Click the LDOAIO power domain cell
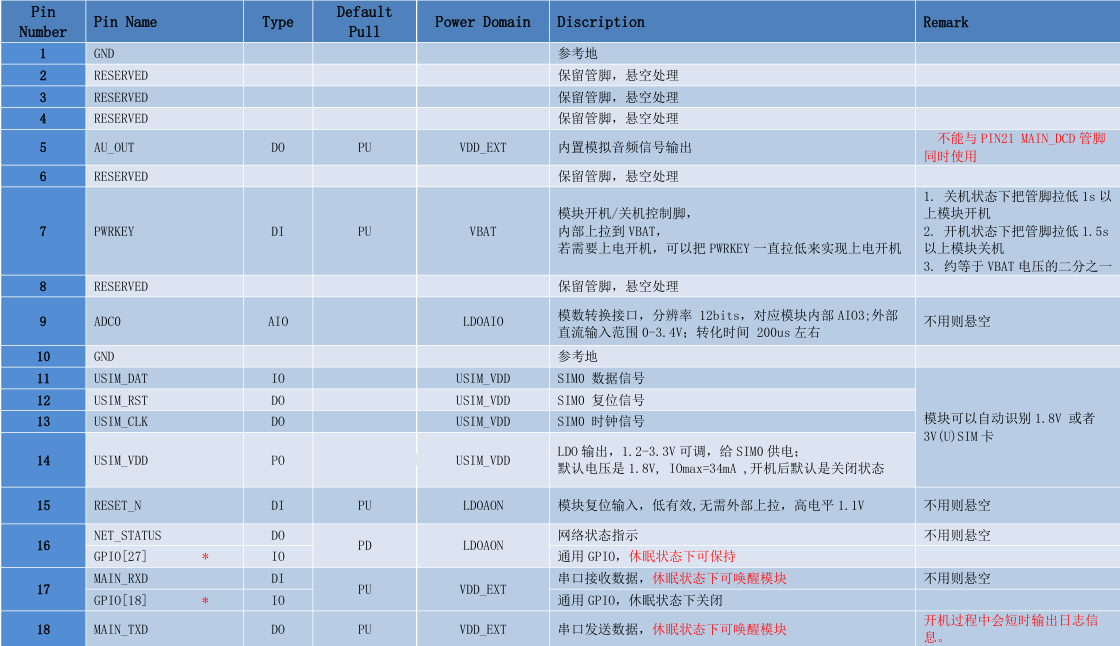This screenshot has width=1120, height=646. coord(483,322)
